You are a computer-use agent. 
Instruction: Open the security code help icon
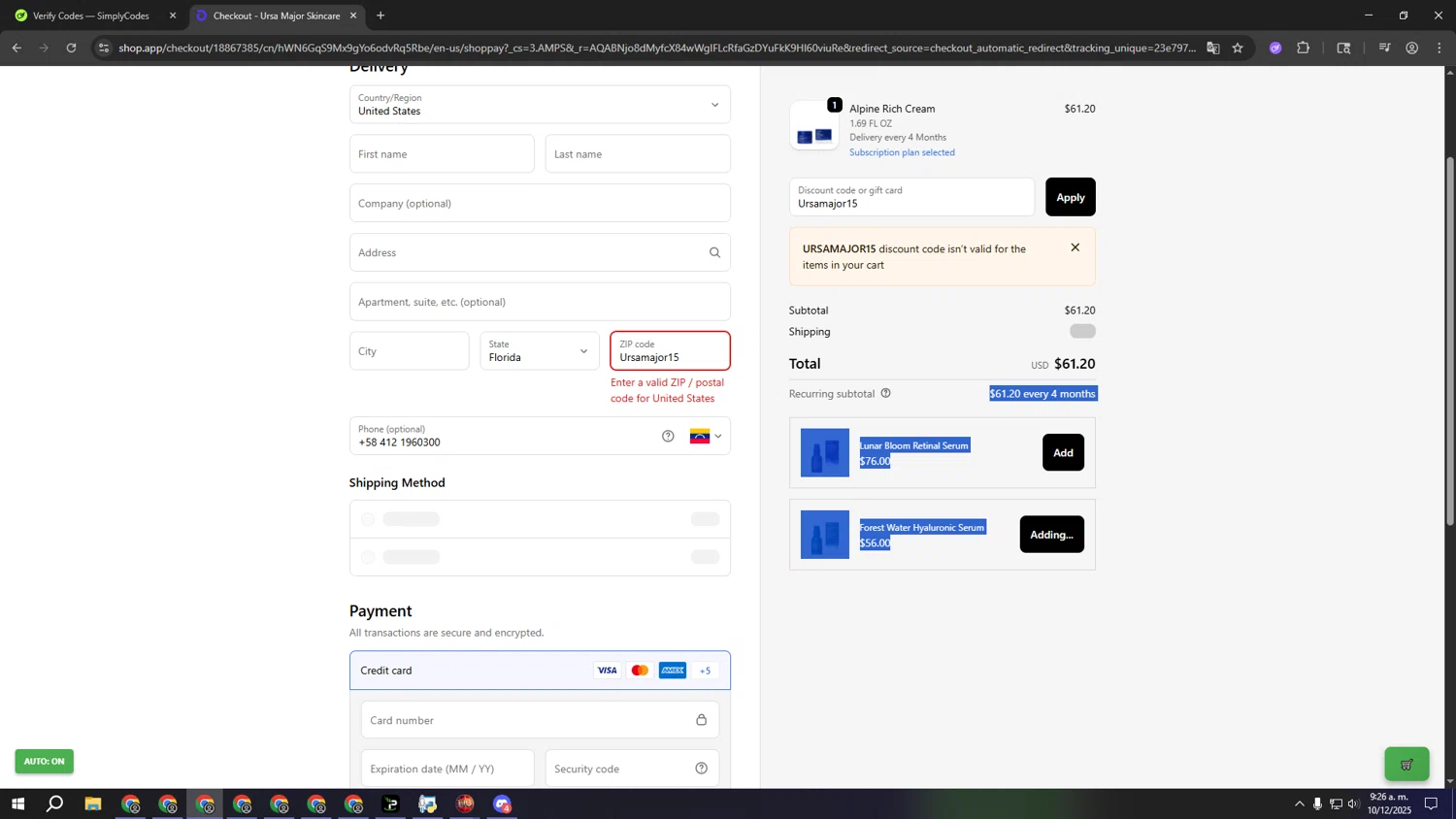[x=701, y=769]
